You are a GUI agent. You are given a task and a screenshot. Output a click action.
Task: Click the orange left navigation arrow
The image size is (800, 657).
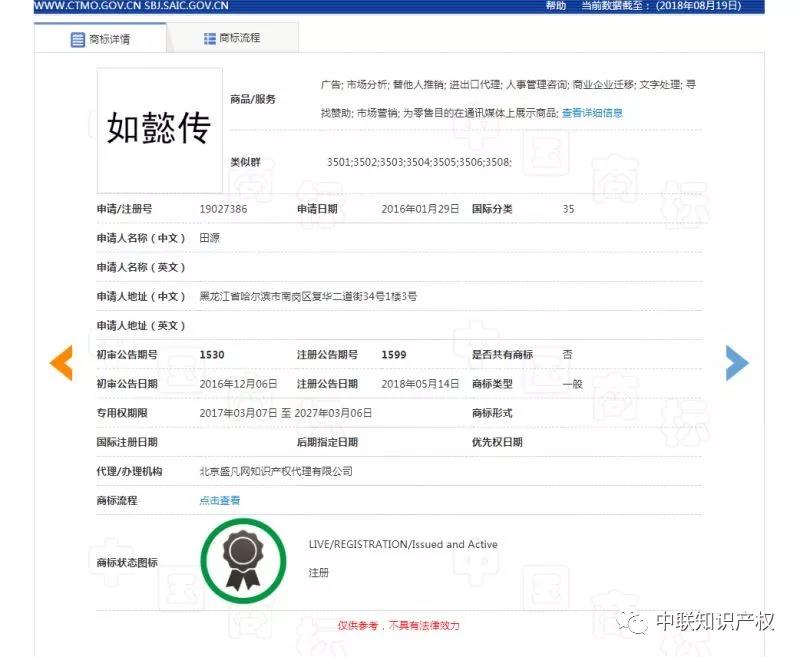[61, 363]
